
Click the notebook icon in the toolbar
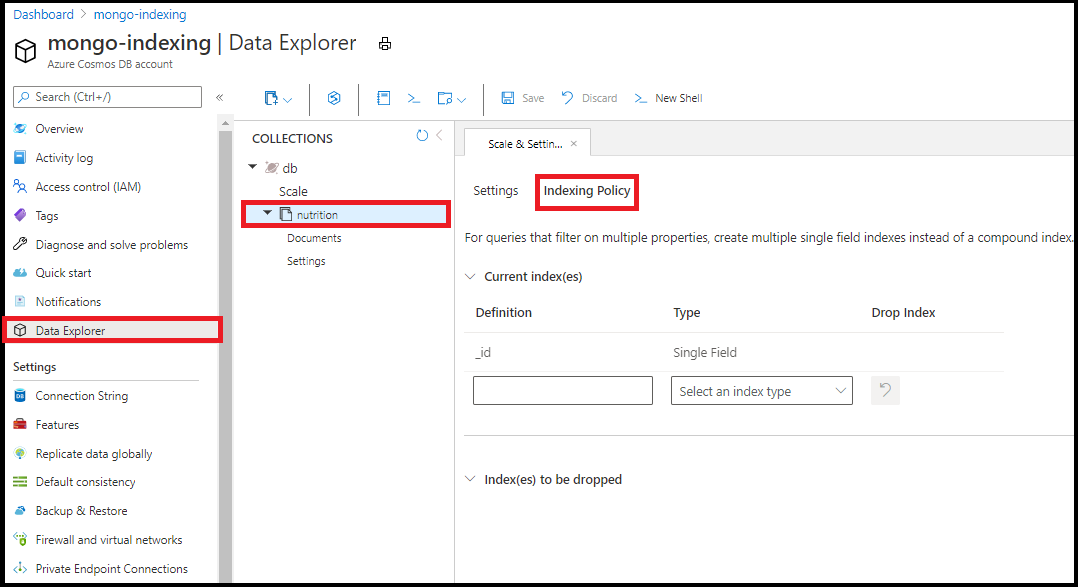tap(383, 98)
